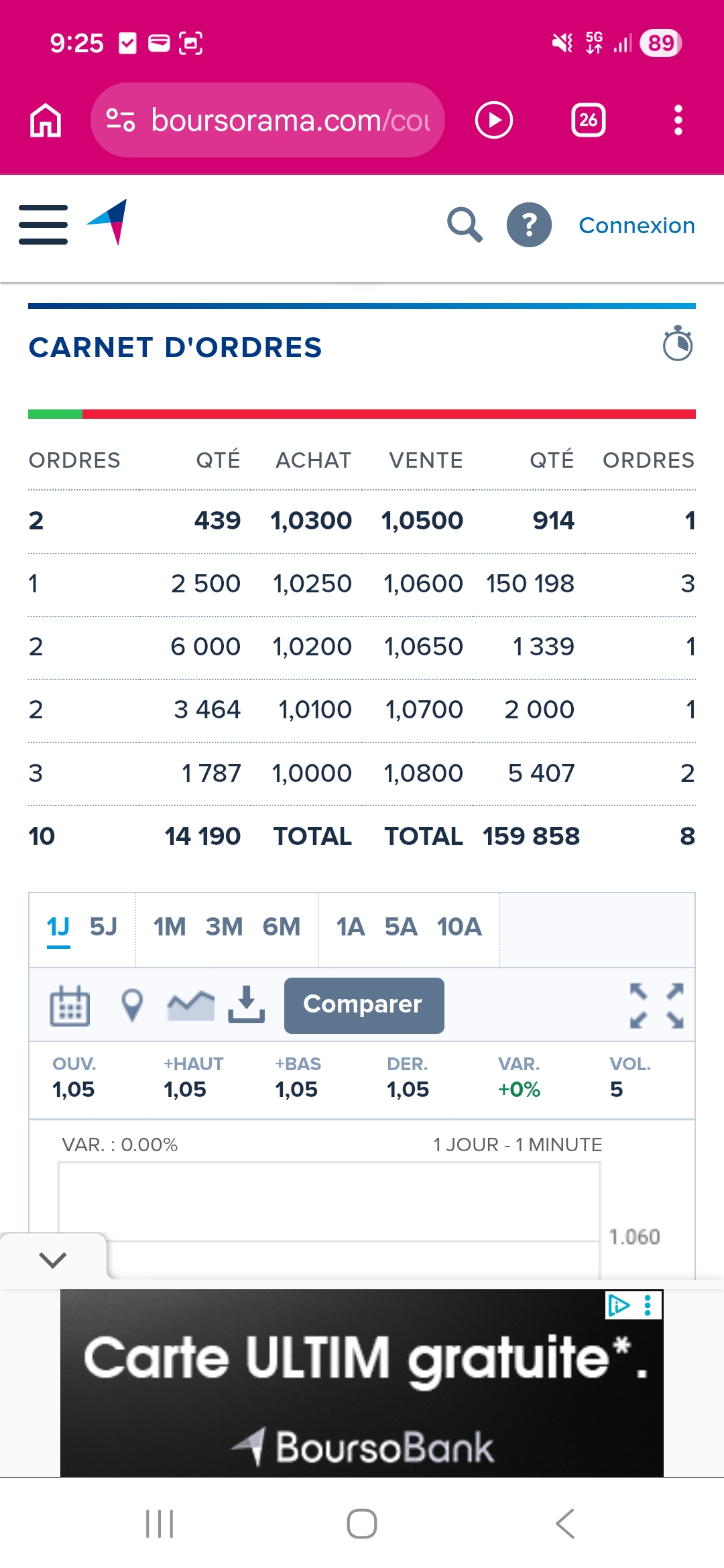Open the Connexion login link
The width and height of the screenshot is (724, 1568).
coord(637,225)
